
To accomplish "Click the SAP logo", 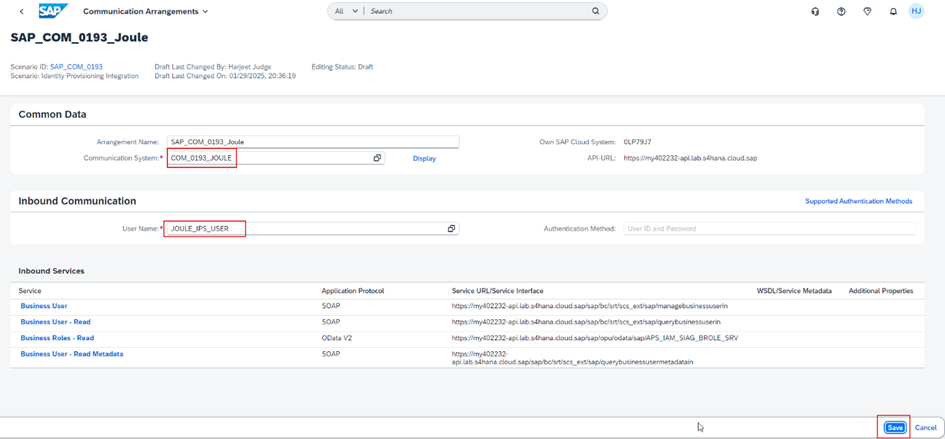I will tap(52, 11).
